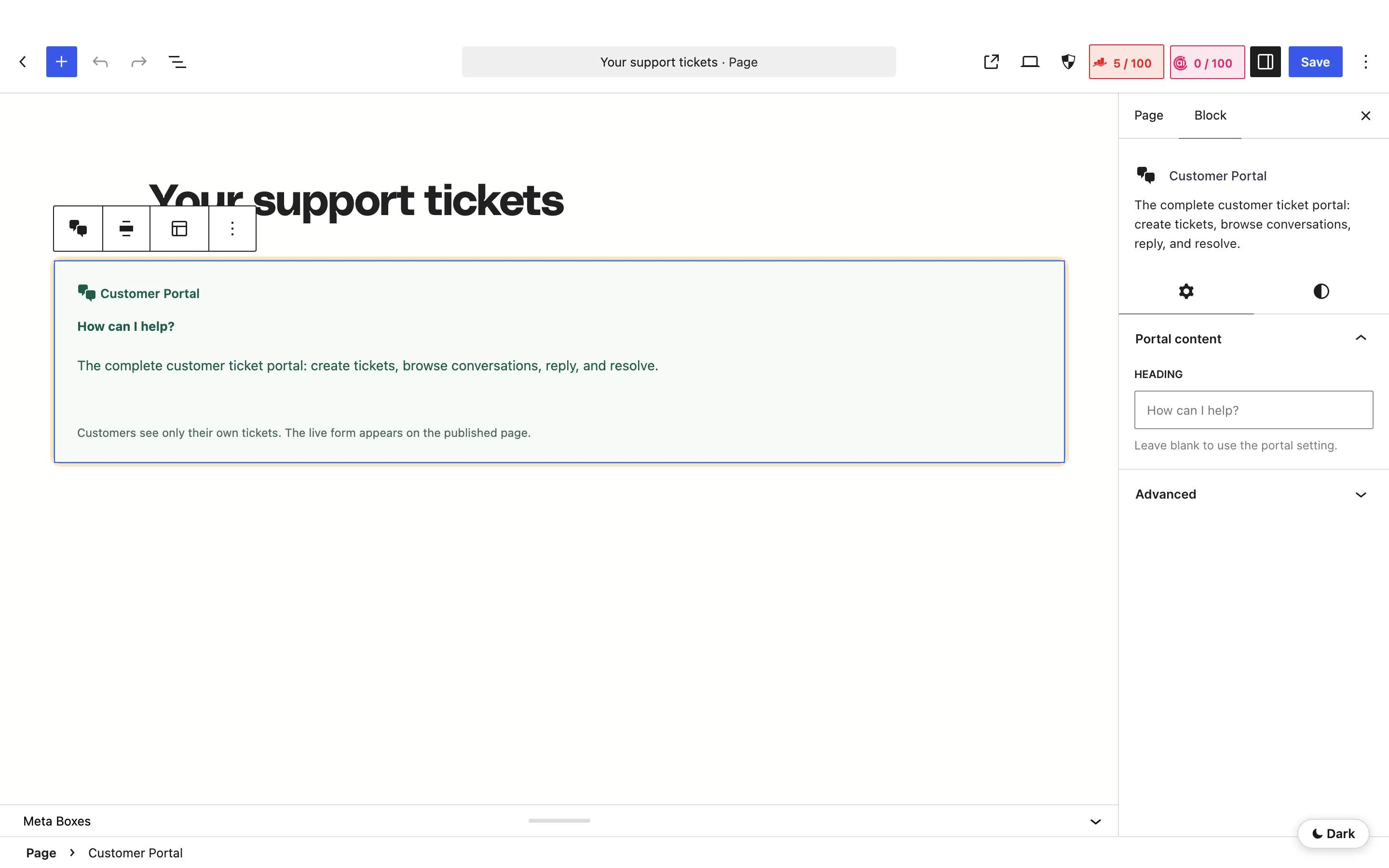
Task: Collapse the Portal content section
Action: (x=1253, y=339)
